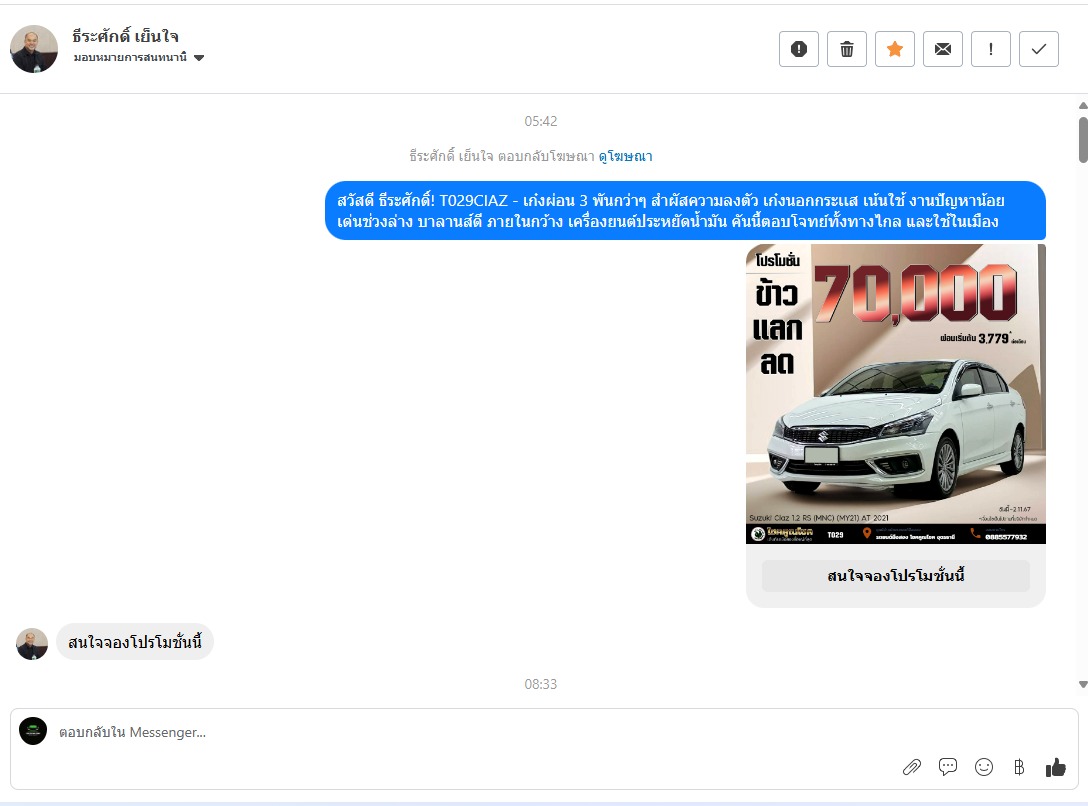1088x806 pixels.
Task: Select the blue T029CIAZ greeting message bubble
Action: [686, 211]
